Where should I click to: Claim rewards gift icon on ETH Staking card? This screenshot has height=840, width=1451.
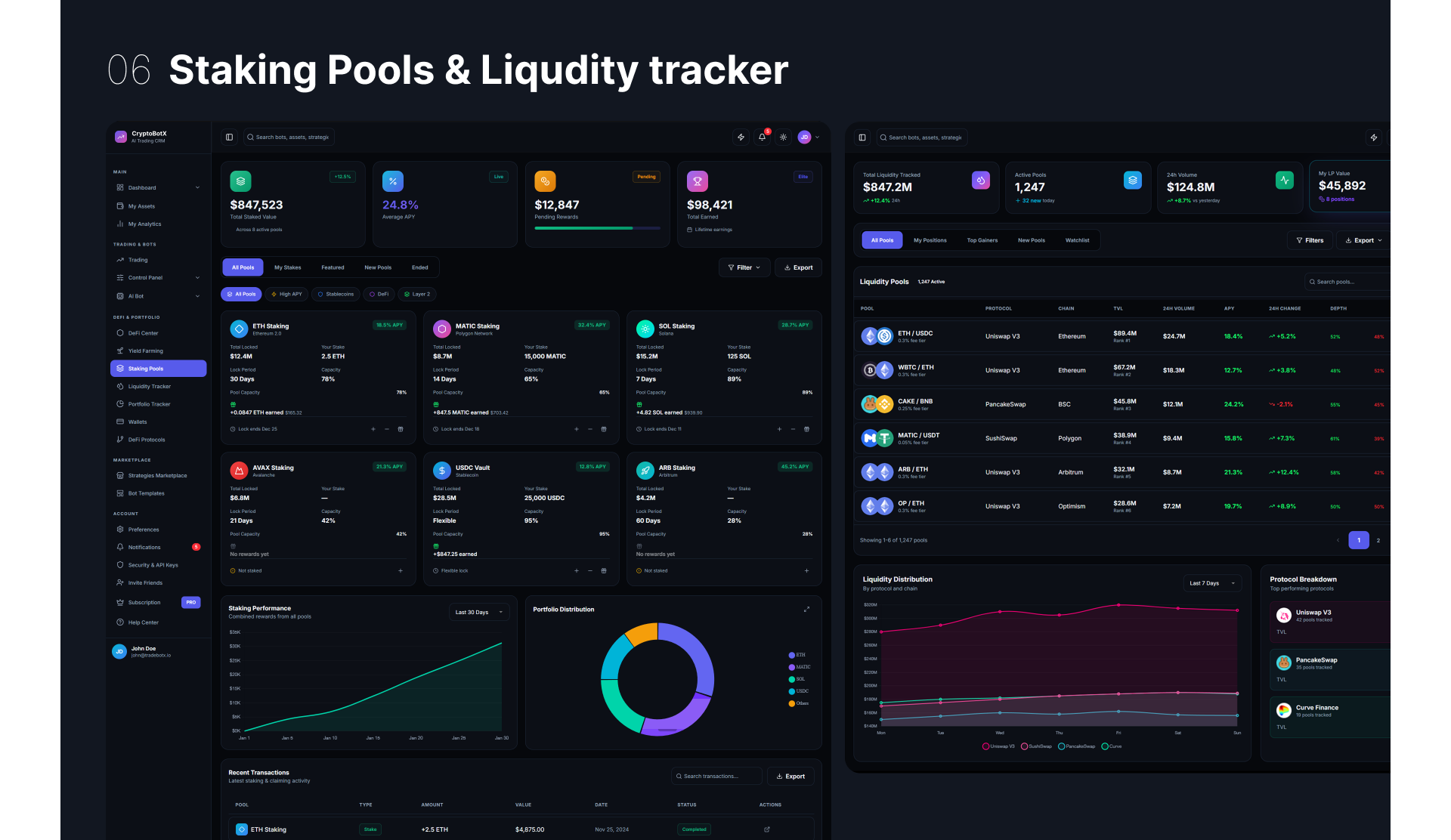(401, 429)
